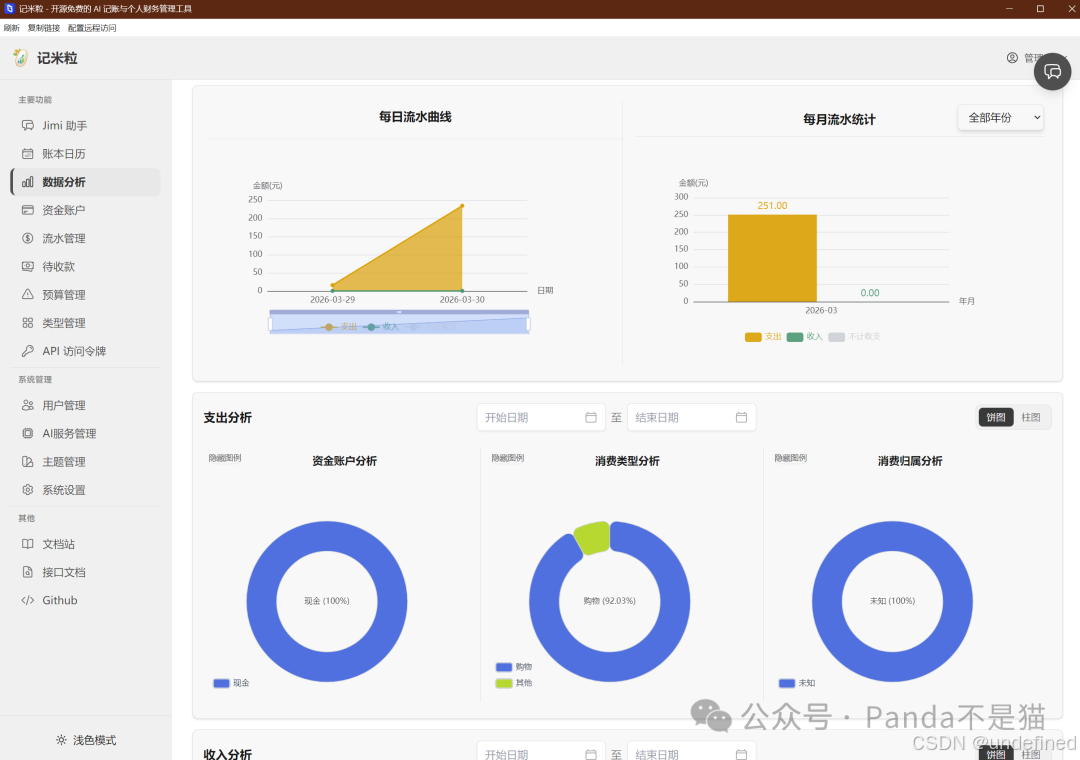Switch 支出分析 to 饼图 view
1080x760 pixels.
coord(996,418)
